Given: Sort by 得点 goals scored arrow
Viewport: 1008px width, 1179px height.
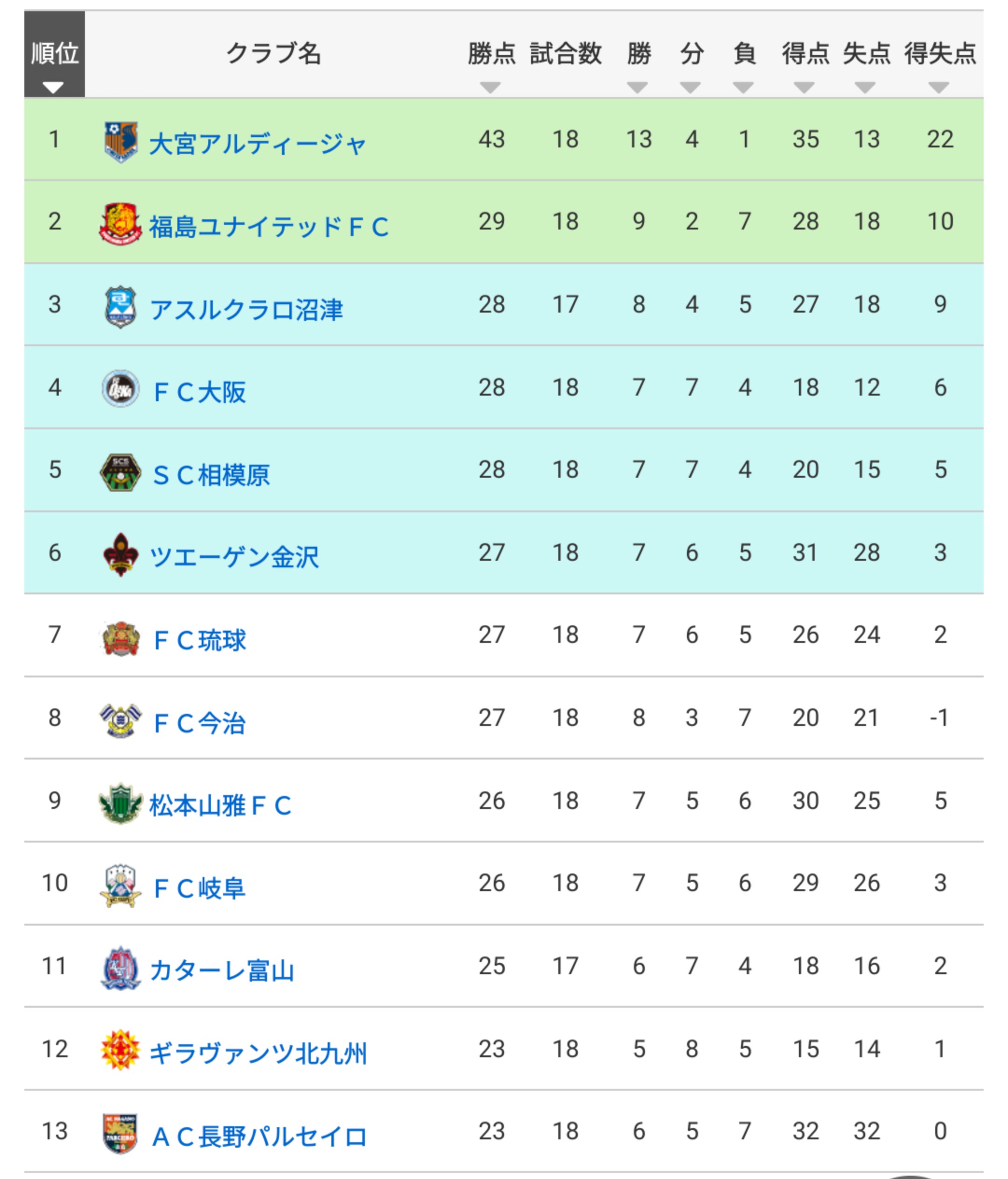Looking at the screenshot, I should coord(804,88).
